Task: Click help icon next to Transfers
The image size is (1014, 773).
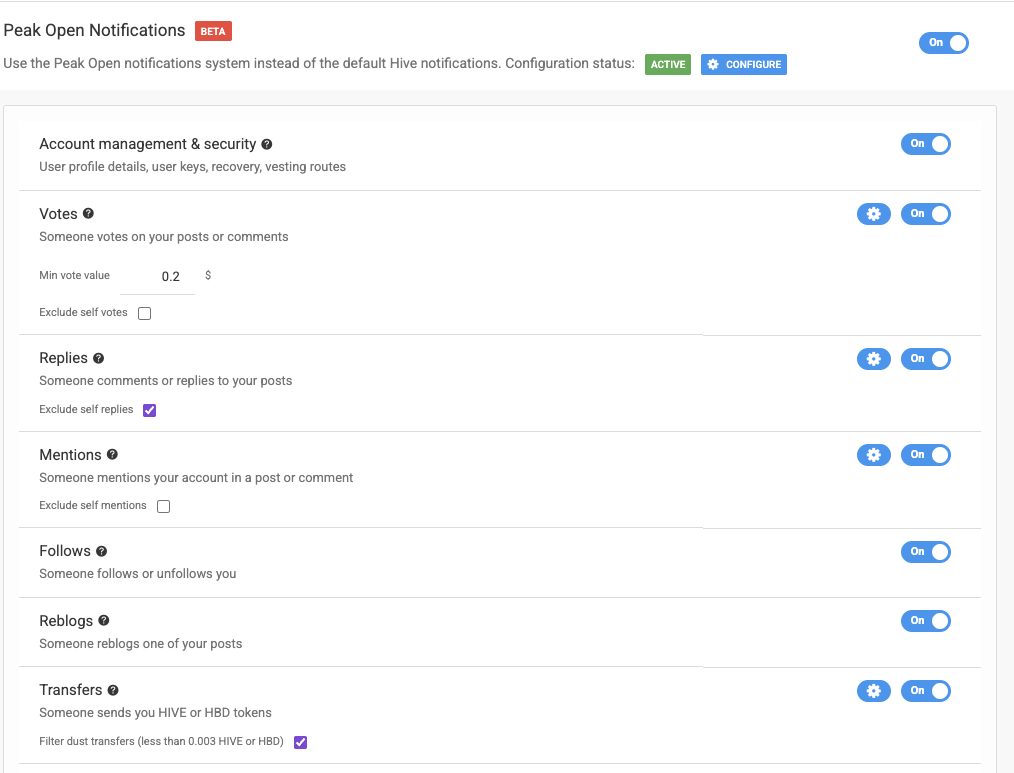Action: click(x=113, y=690)
